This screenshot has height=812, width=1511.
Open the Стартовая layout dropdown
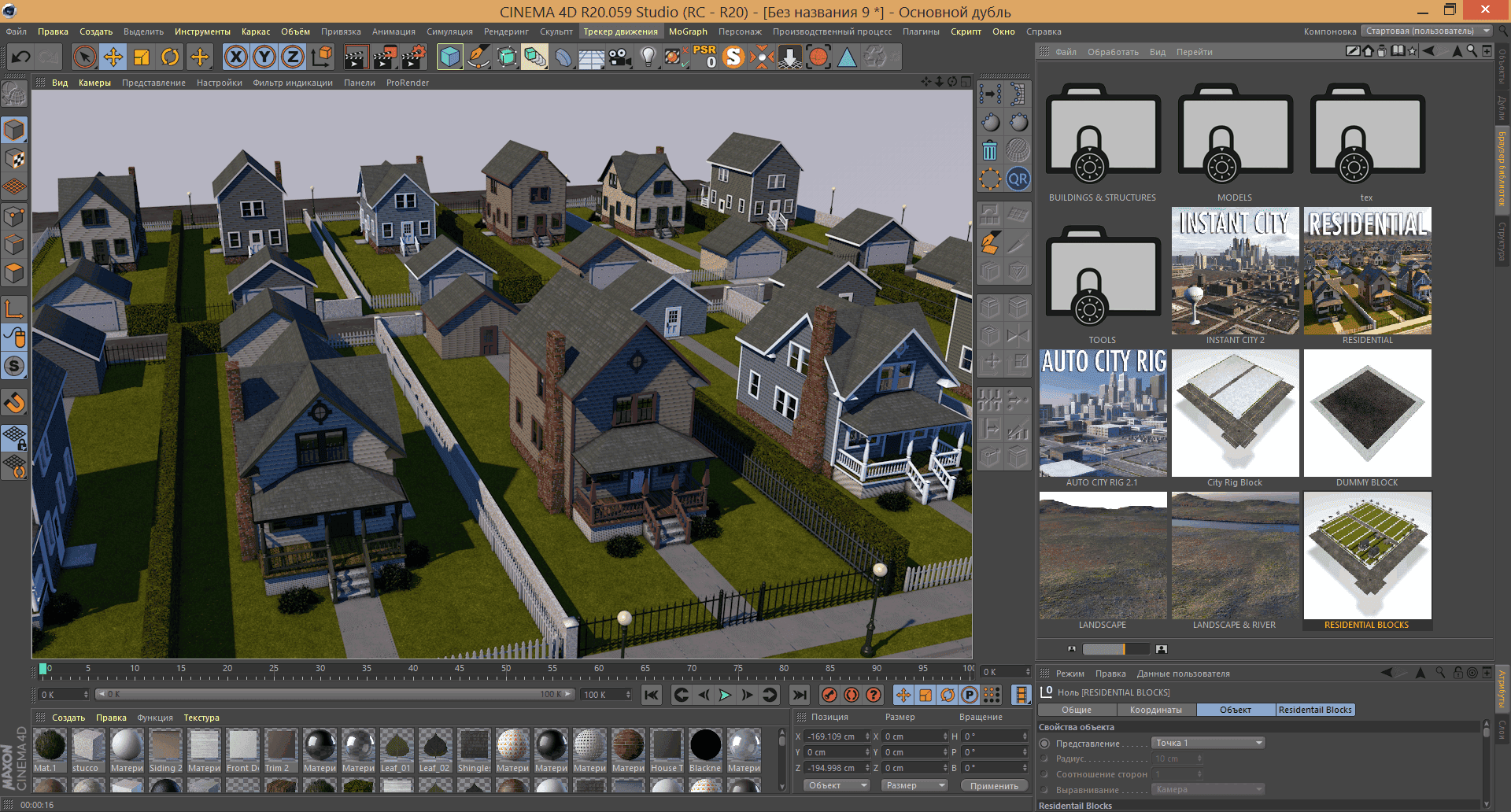pyautogui.click(x=1427, y=31)
